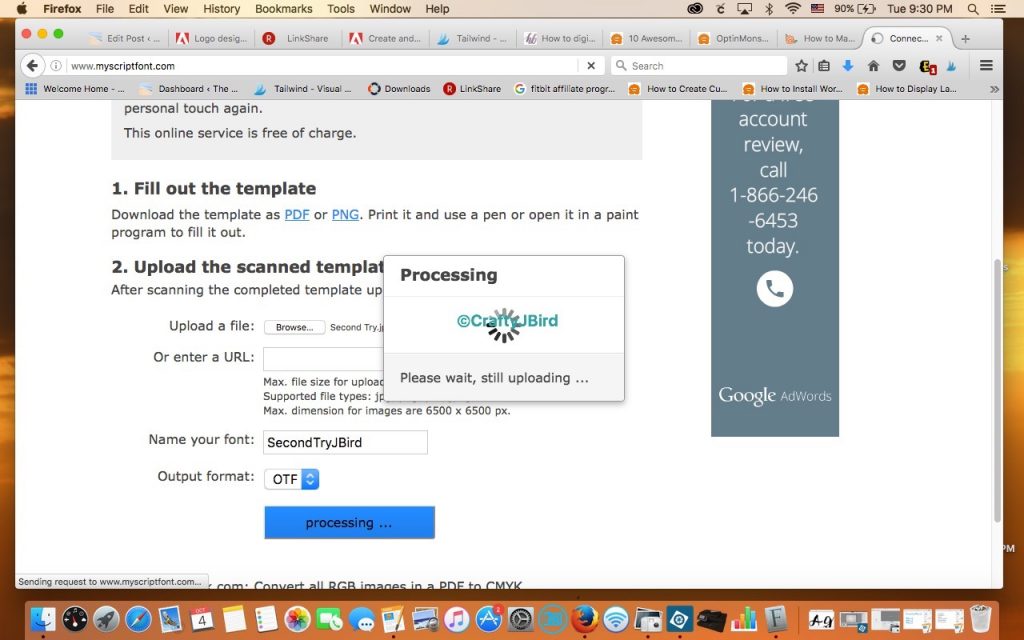Go to homepage via the Home icon
The width and height of the screenshot is (1024, 640).
875,65
